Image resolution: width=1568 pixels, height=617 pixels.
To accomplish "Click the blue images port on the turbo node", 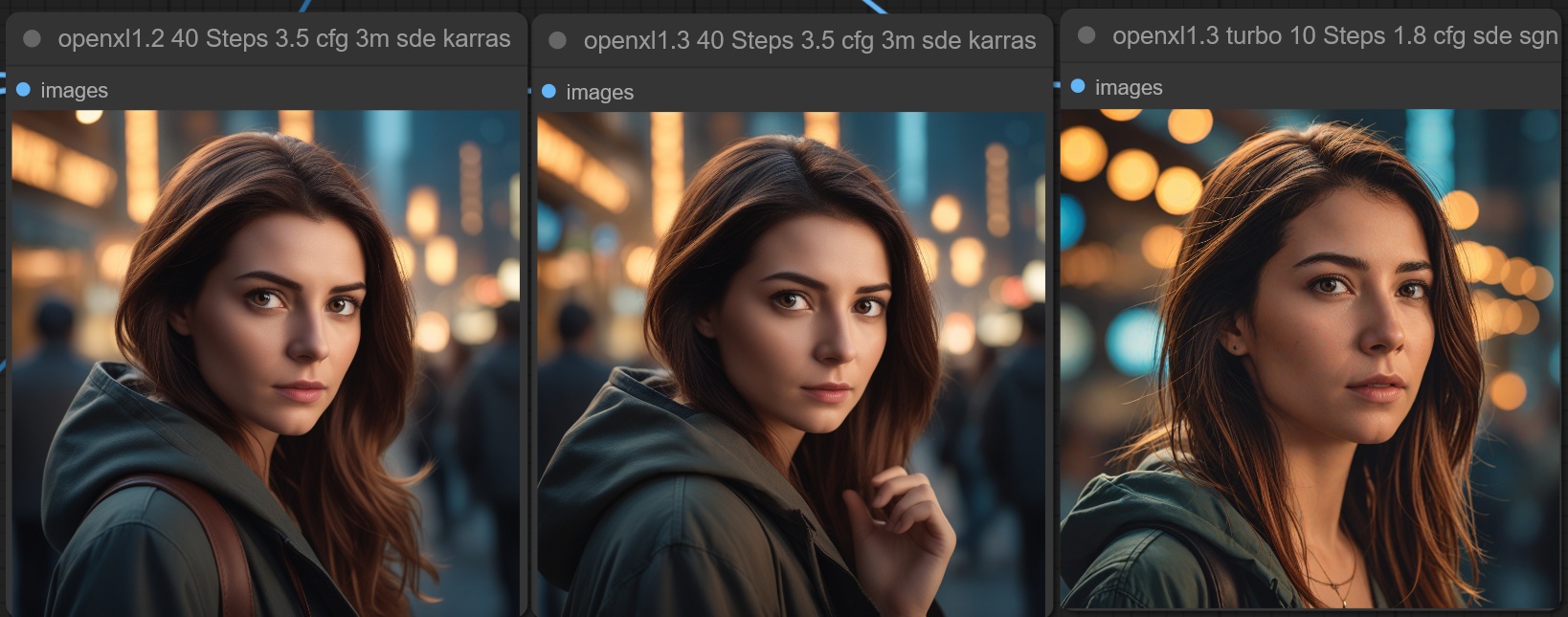I will pos(1078,86).
